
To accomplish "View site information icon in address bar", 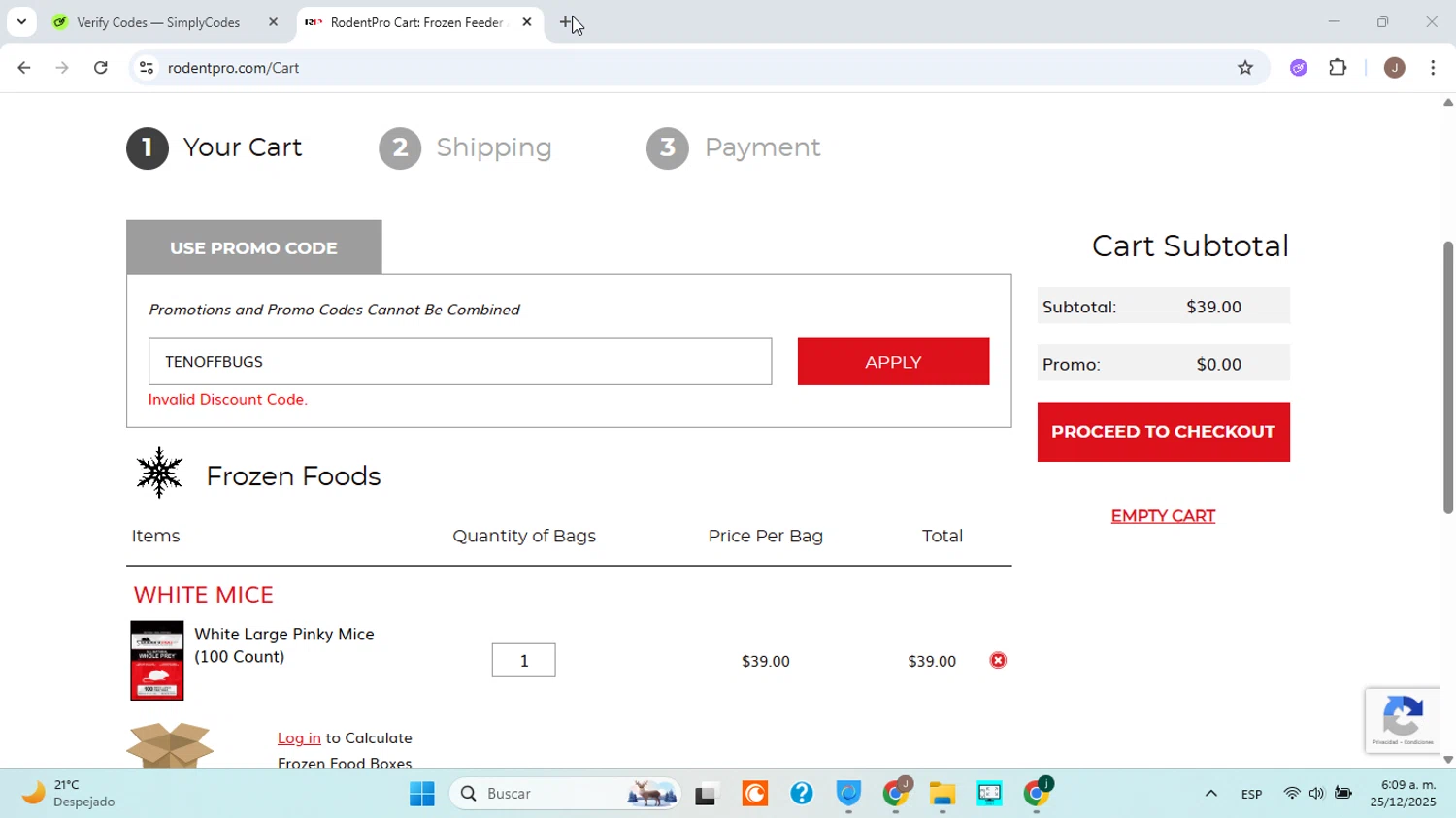I will [x=146, y=68].
